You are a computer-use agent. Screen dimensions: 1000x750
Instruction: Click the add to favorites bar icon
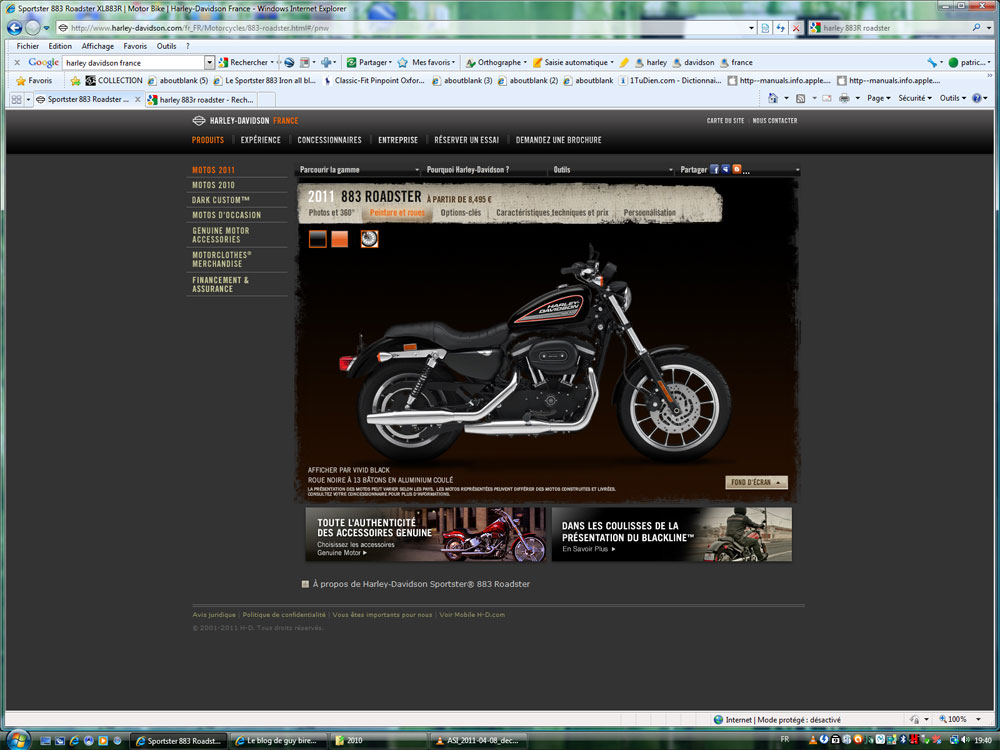75,81
